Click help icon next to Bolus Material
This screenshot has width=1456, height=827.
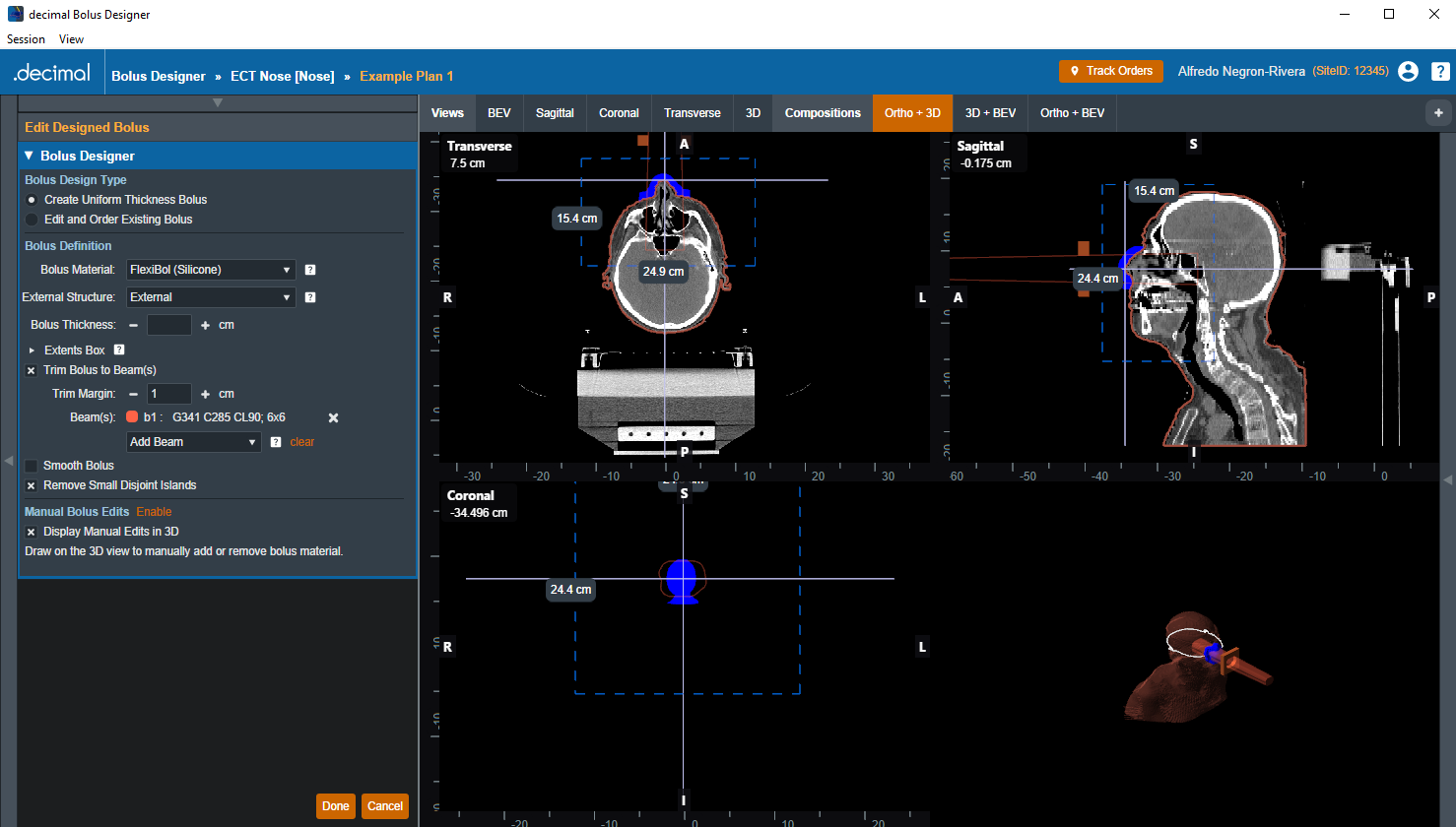(310, 270)
